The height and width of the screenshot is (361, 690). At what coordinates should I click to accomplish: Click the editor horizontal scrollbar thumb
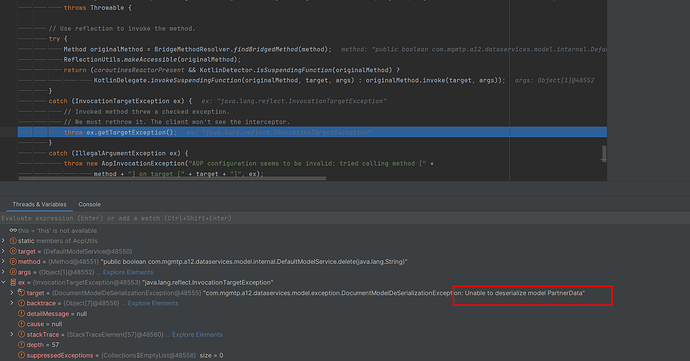pyautogui.click(x=172, y=178)
